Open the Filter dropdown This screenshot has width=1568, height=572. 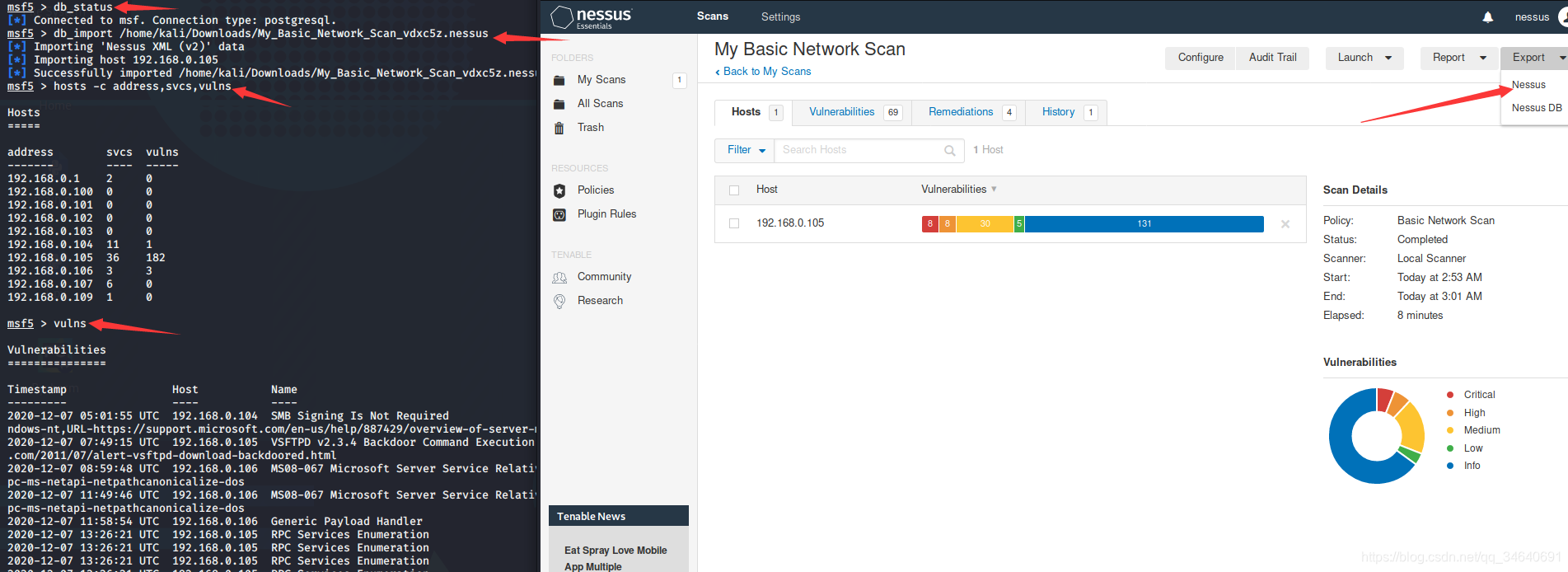(x=745, y=150)
